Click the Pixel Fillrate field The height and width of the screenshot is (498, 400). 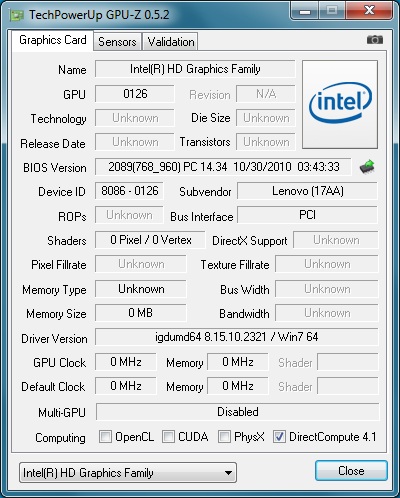[141, 264]
